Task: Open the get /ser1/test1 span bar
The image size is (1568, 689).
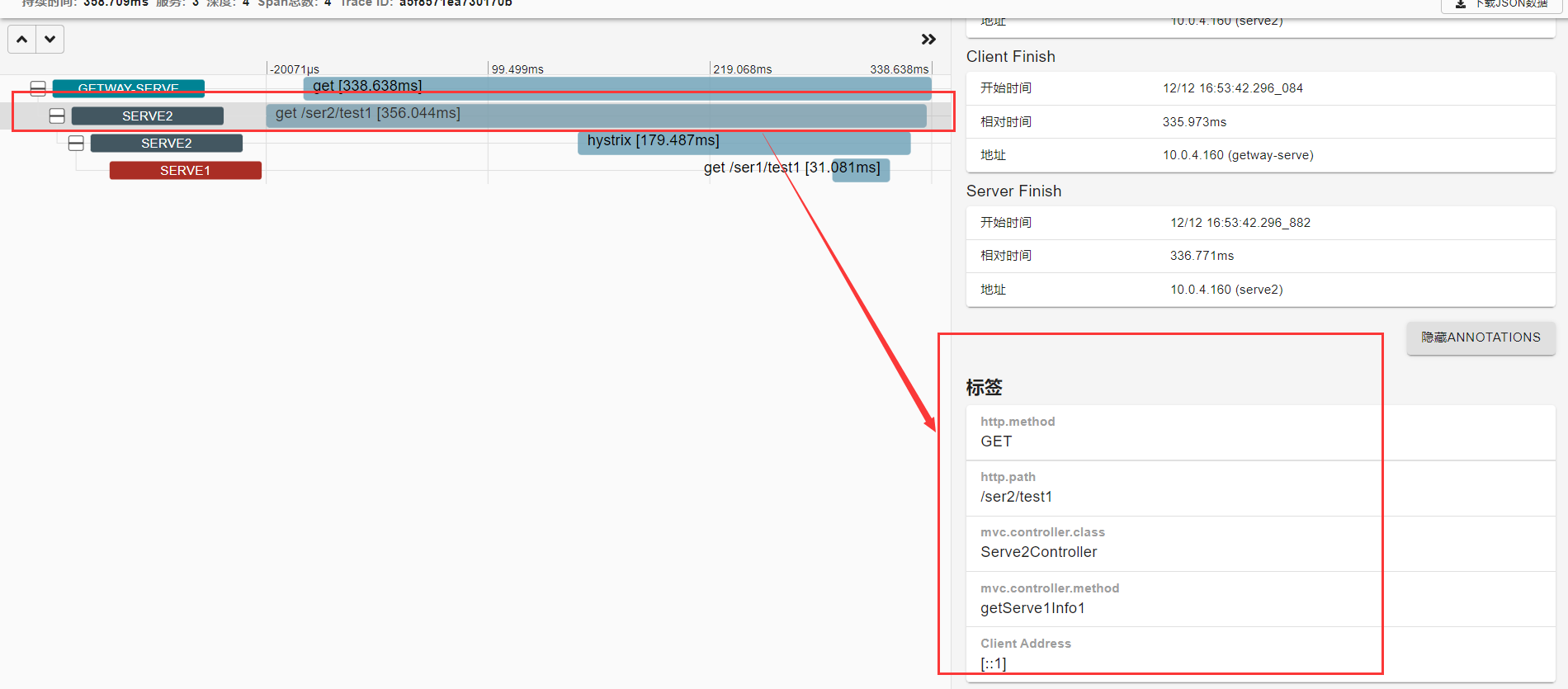Action: [861, 169]
